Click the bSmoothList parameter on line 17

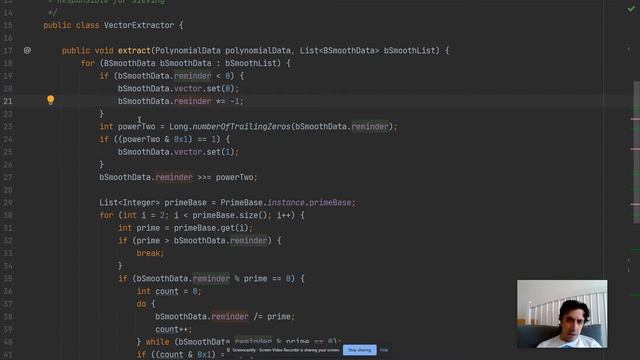pos(409,51)
